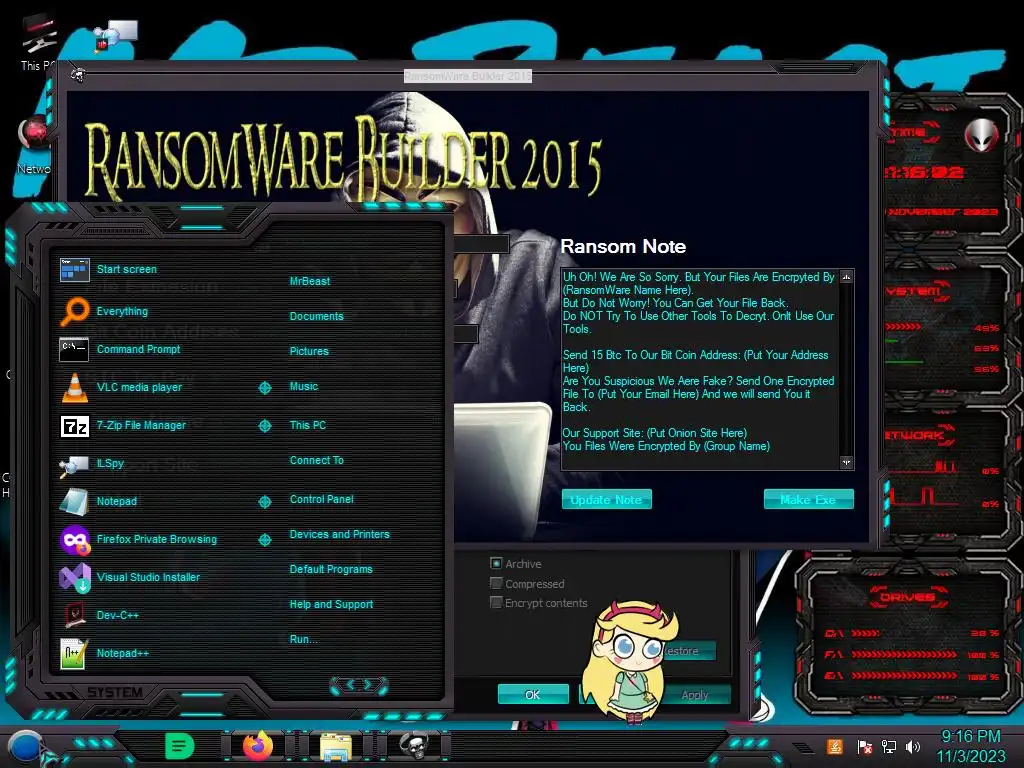Open Notepad++ from the Start menu
This screenshot has height=768, width=1024.
point(104,653)
